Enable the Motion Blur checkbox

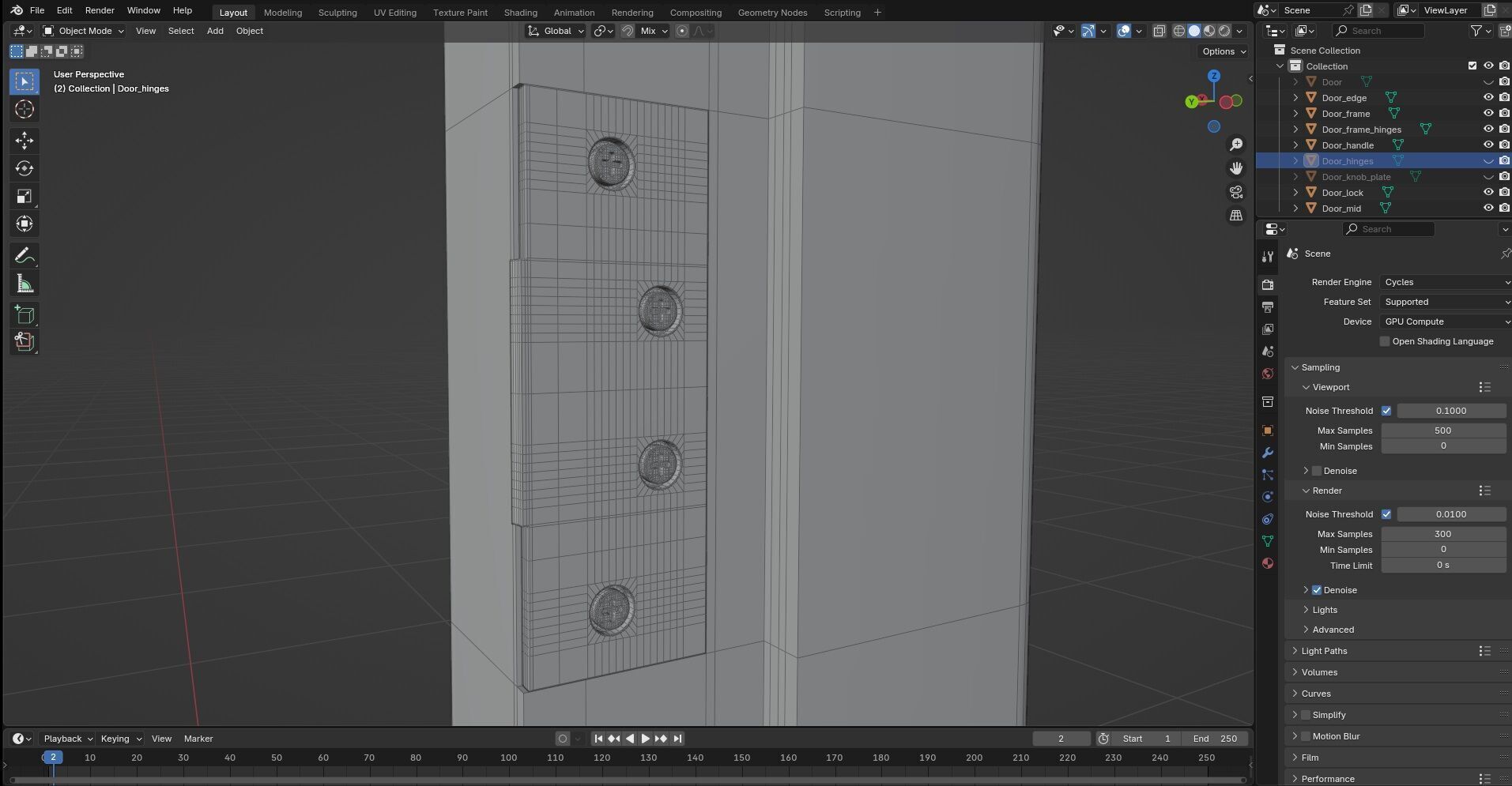click(1306, 736)
